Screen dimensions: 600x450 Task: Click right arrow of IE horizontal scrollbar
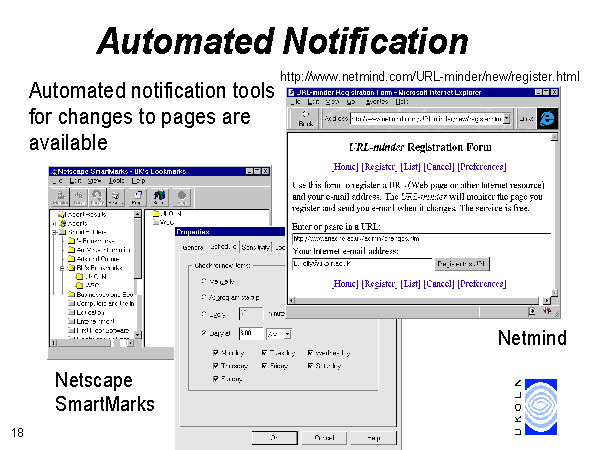[x=546, y=301]
